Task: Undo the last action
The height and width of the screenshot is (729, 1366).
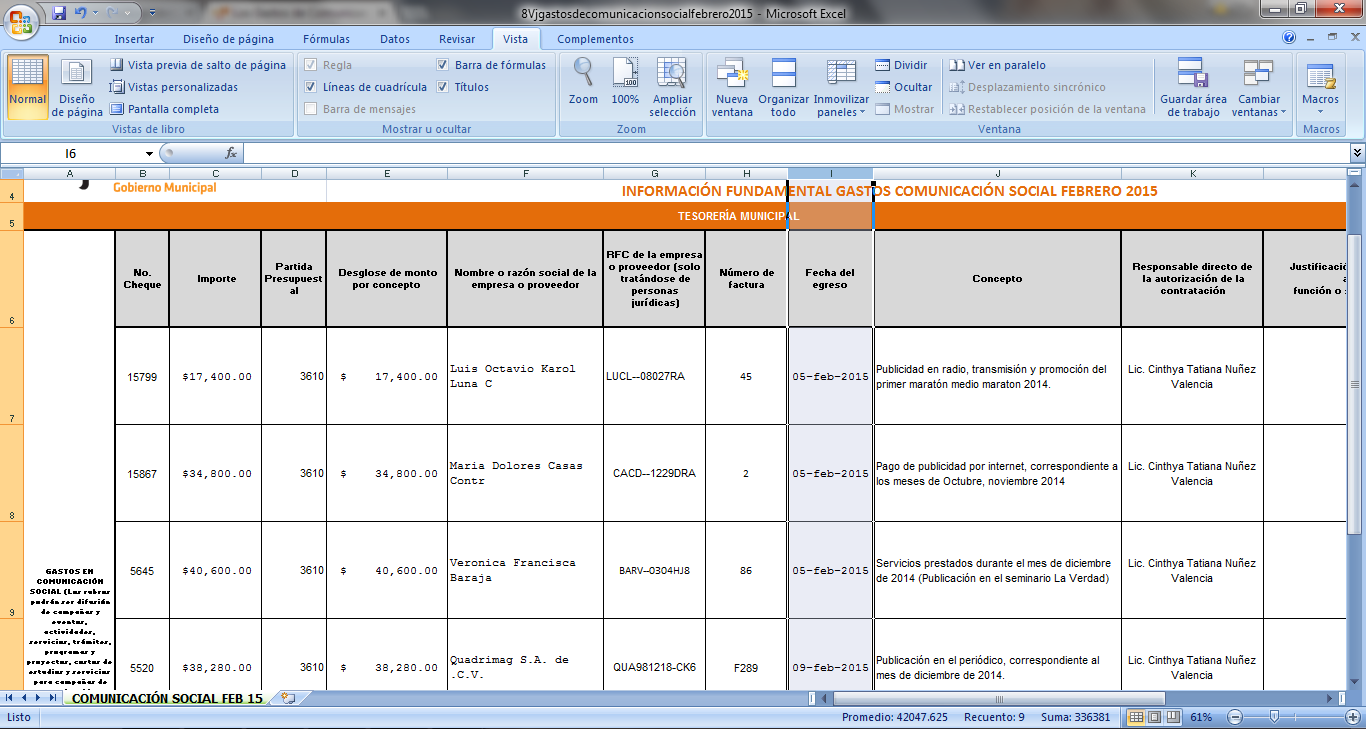Action: pyautogui.click(x=80, y=14)
